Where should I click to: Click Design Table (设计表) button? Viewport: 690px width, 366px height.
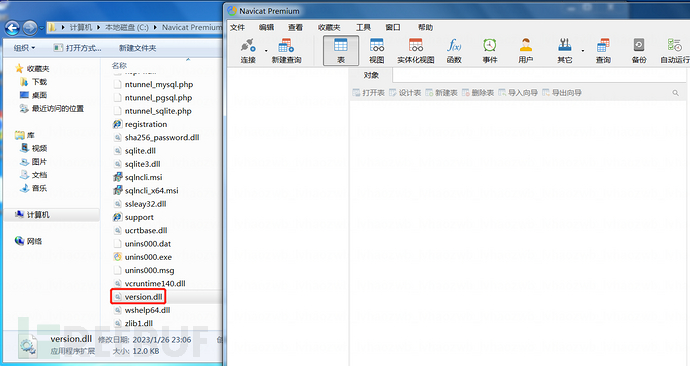point(405,93)
